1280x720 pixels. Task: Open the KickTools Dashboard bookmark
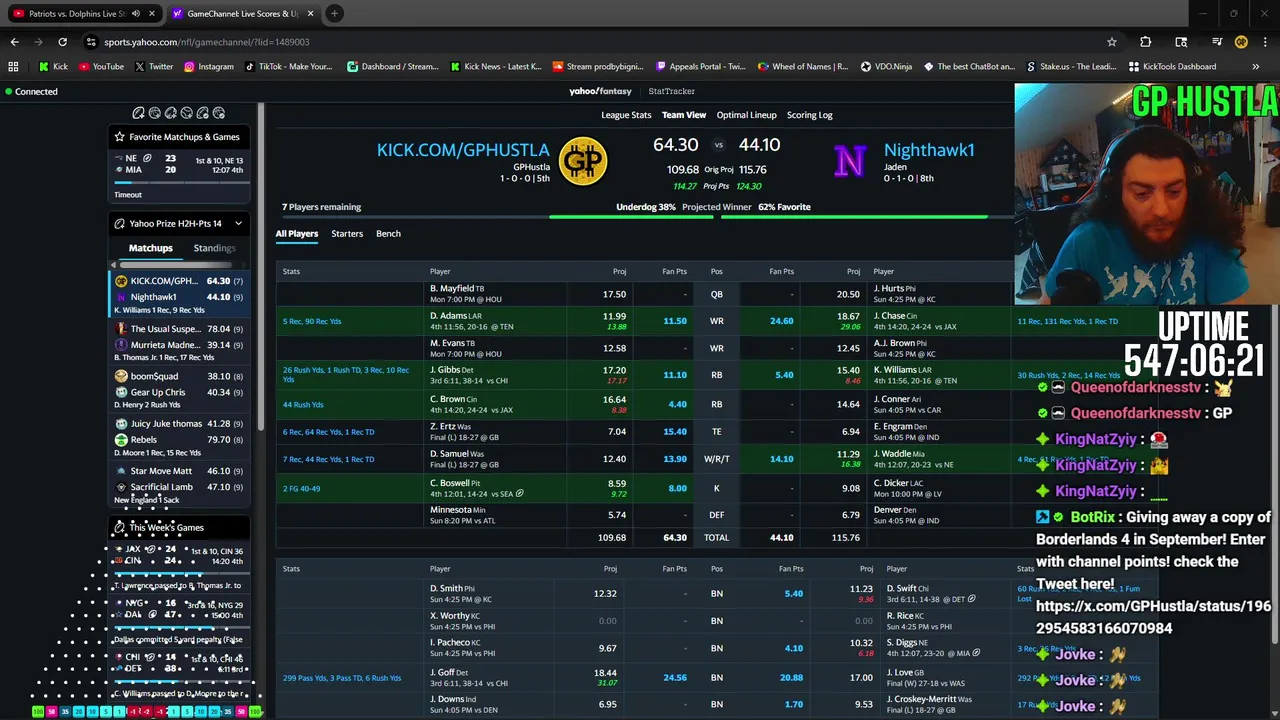point(1172,67)
